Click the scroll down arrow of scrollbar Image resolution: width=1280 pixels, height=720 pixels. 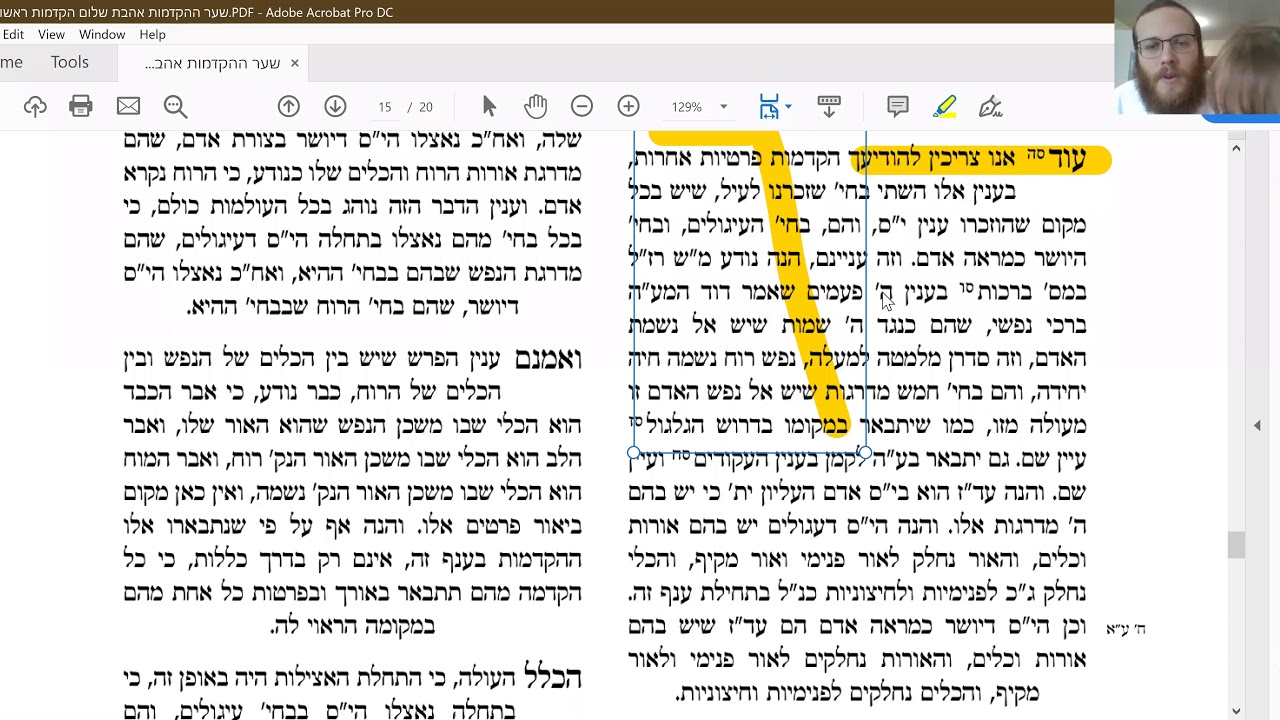click(x=1236, y=711)
